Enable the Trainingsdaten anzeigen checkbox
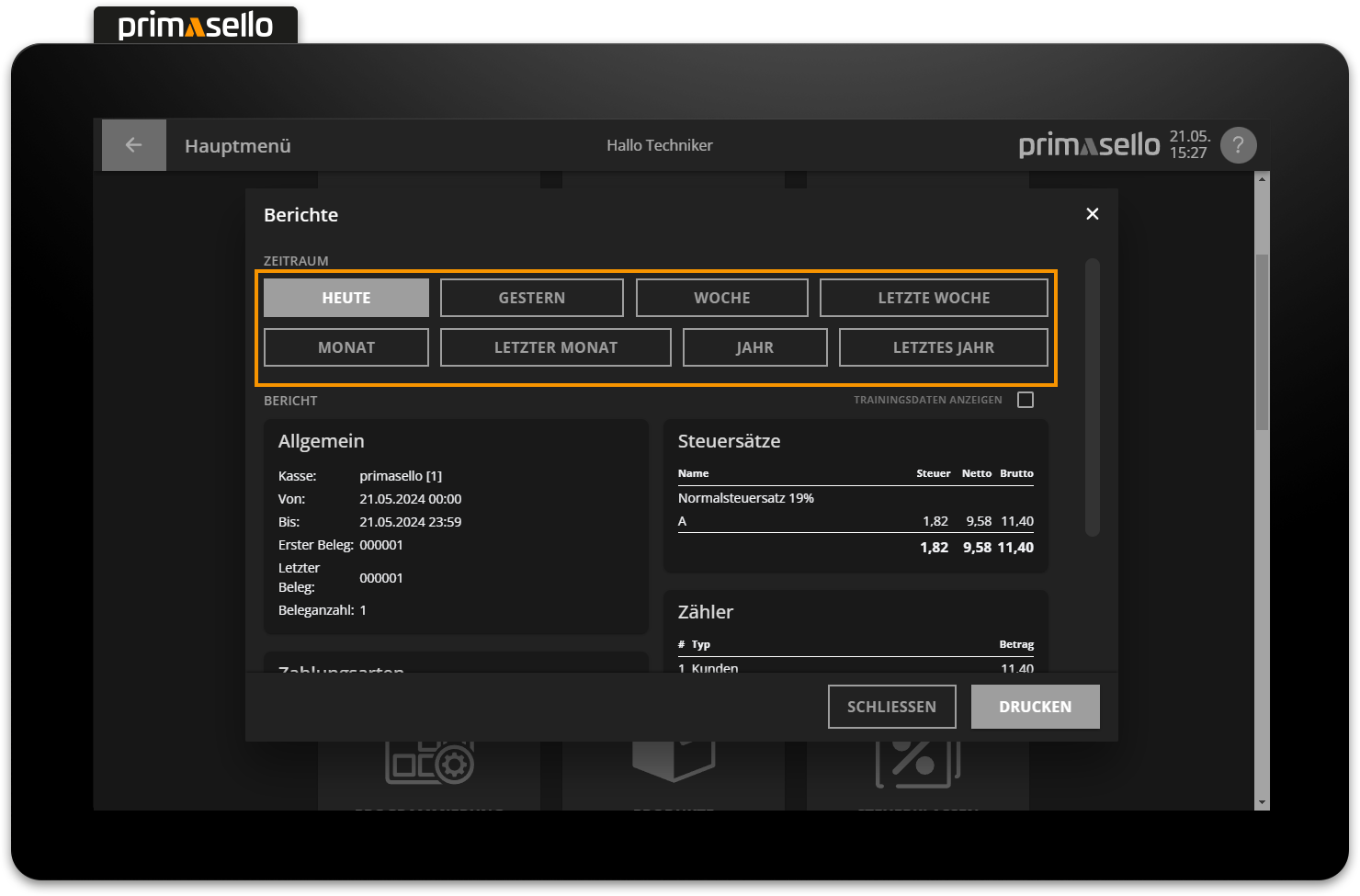The image size is (1360, 896). coord(1026,400)
